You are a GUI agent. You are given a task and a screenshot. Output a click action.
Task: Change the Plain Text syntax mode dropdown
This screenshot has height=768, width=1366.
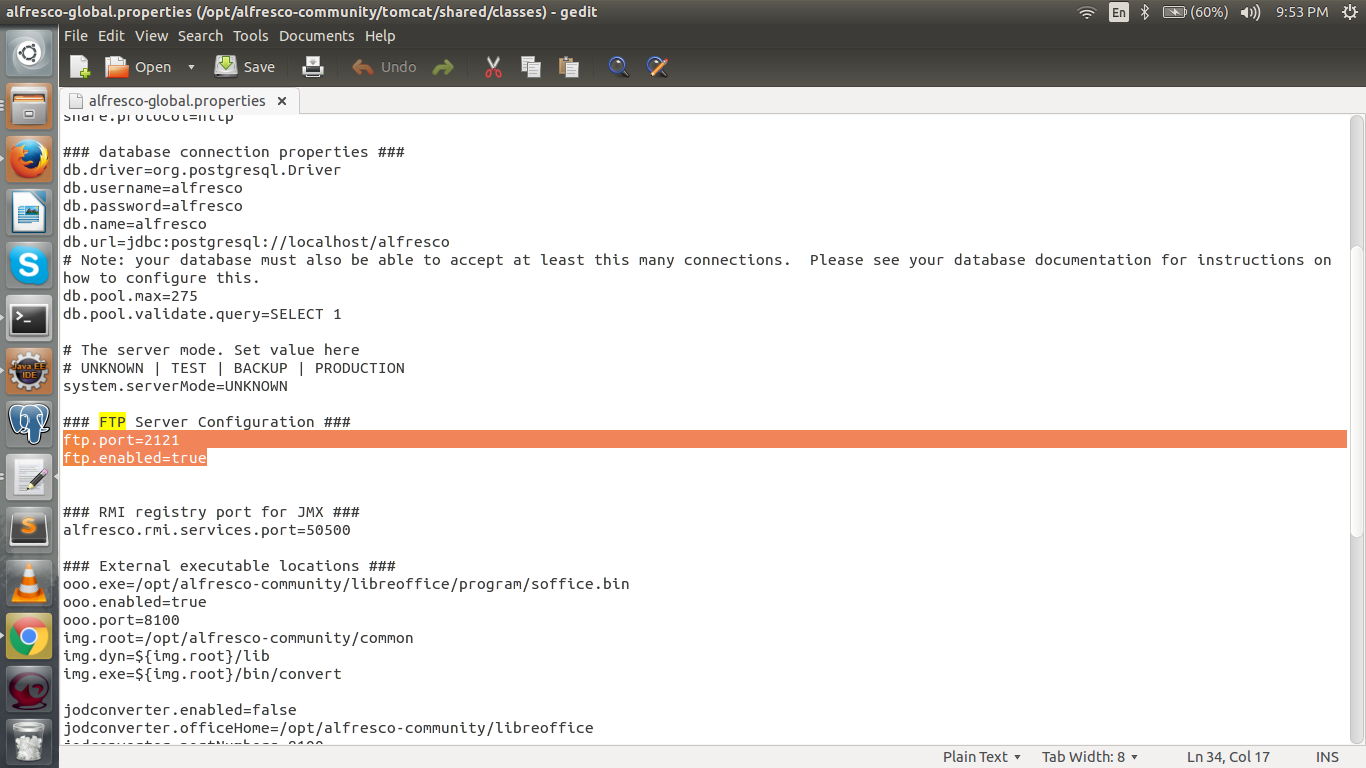[x=982, y=757]
